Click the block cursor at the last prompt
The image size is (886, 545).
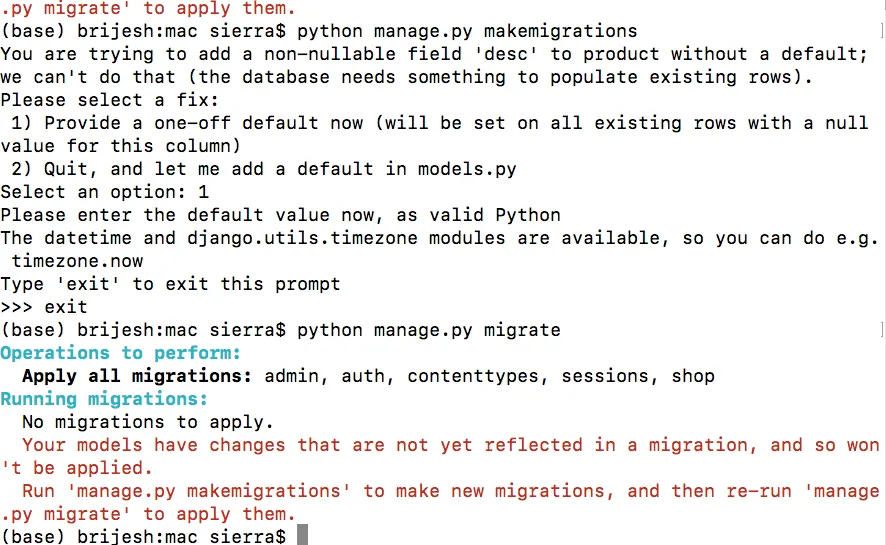click(302, 537)
